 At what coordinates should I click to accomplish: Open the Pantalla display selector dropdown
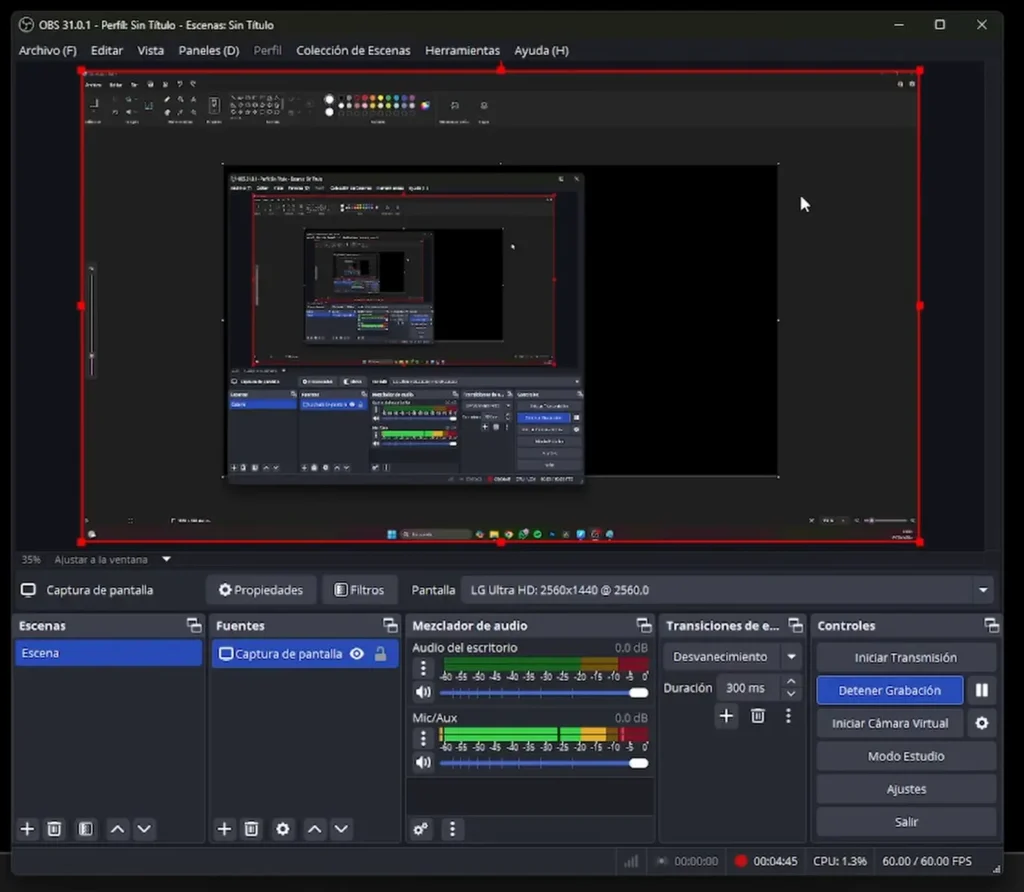pyautogui.click(x=720, y=590)
